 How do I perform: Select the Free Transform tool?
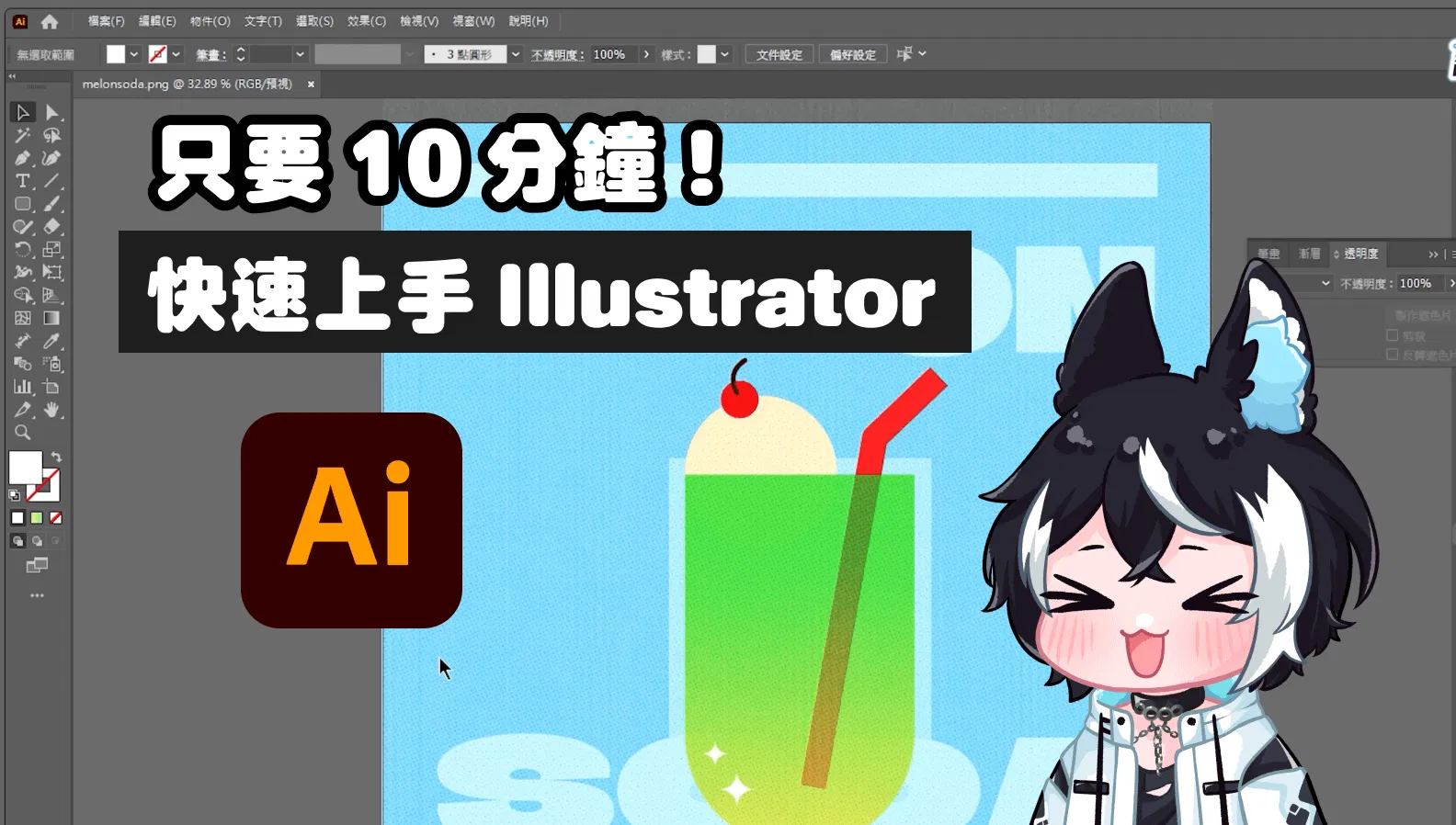(x=52, y=272)
